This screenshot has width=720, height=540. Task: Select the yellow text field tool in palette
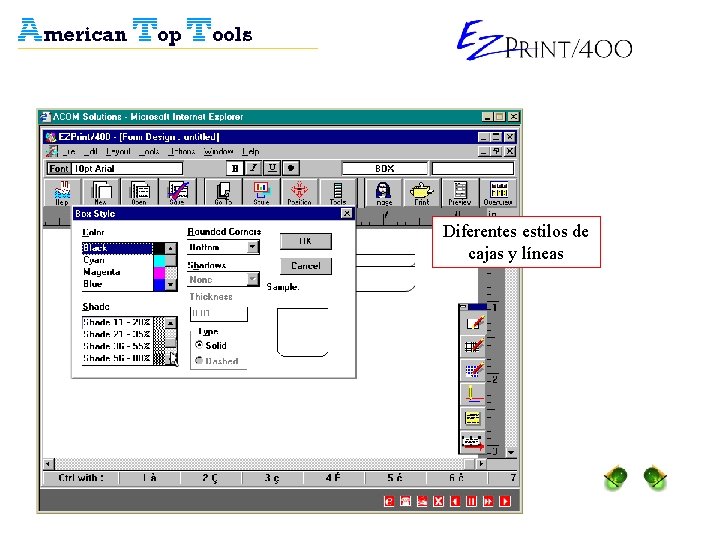(473, 418)
